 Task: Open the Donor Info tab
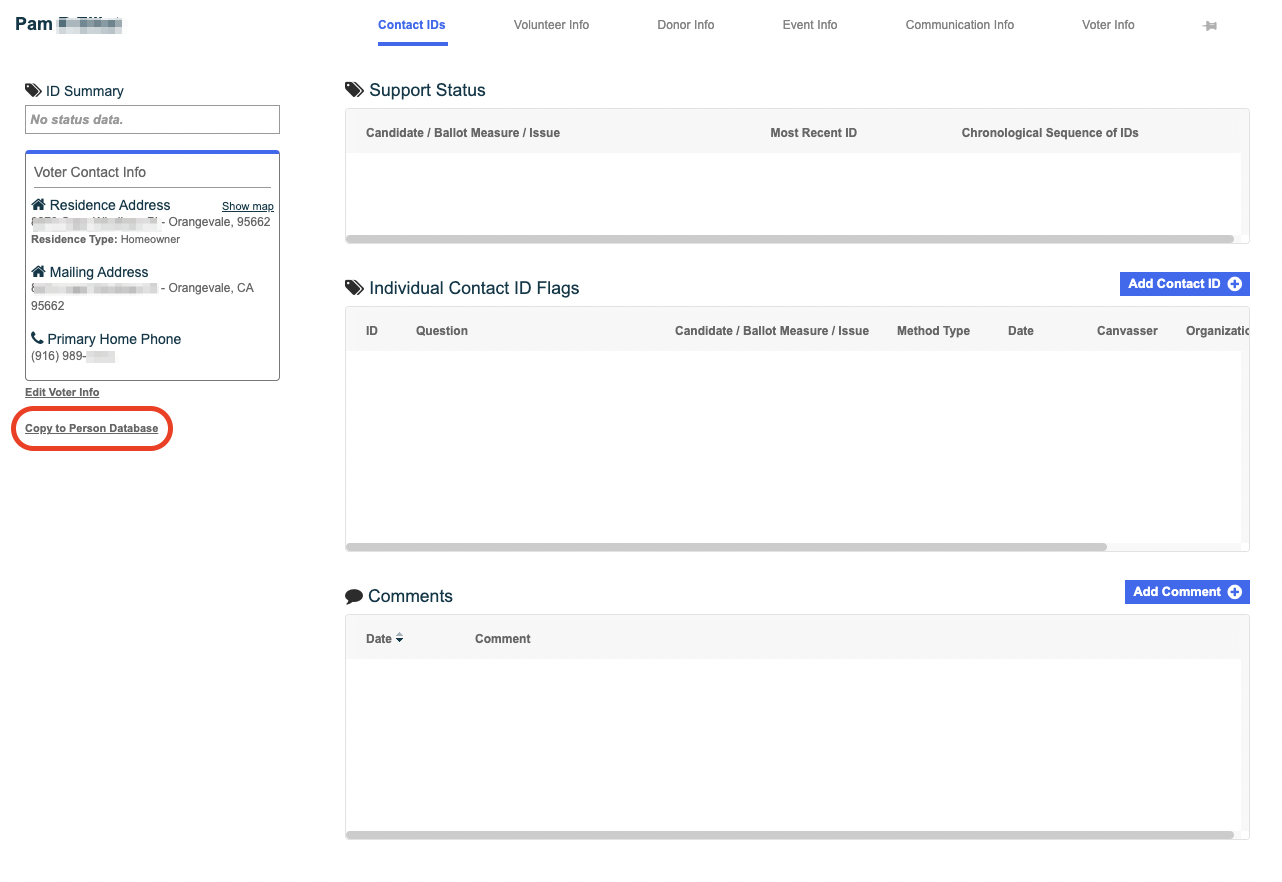point(685,25)
